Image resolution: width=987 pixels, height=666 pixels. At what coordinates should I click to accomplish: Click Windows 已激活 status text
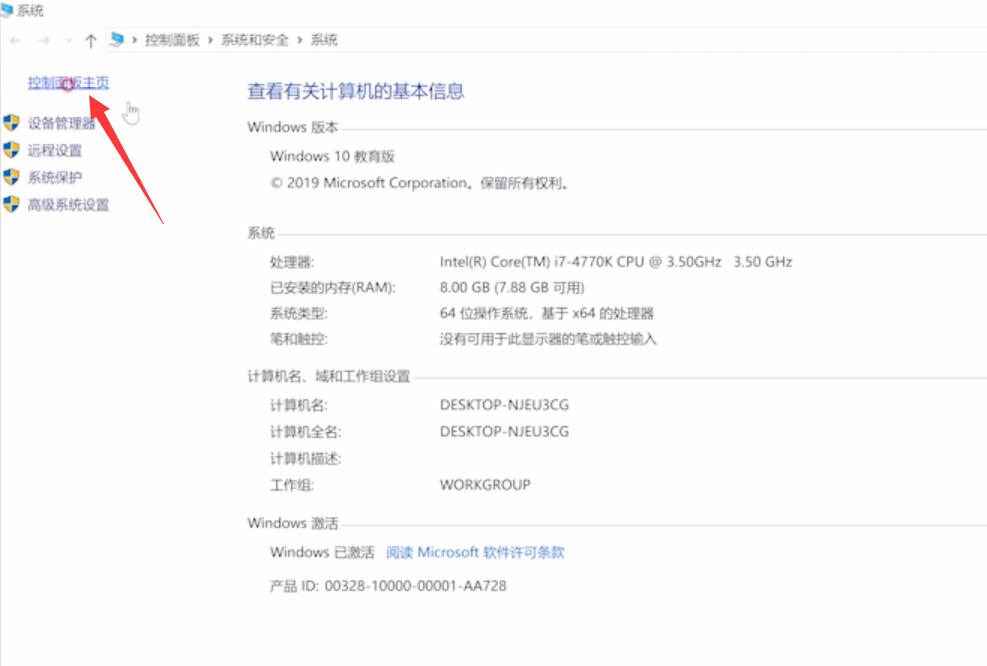pos(322,552)
